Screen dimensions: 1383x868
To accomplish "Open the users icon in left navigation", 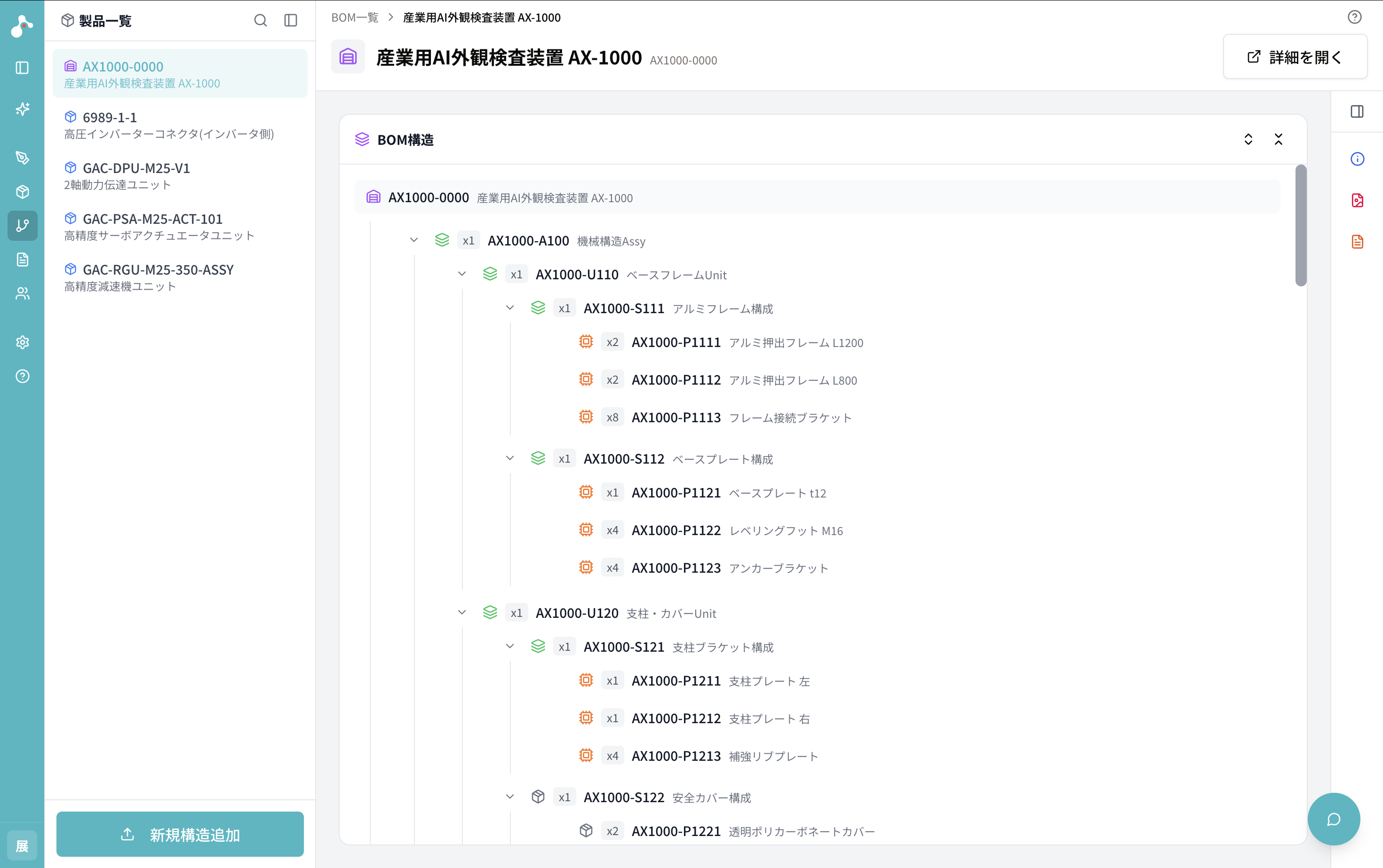I will click(23, 294).
